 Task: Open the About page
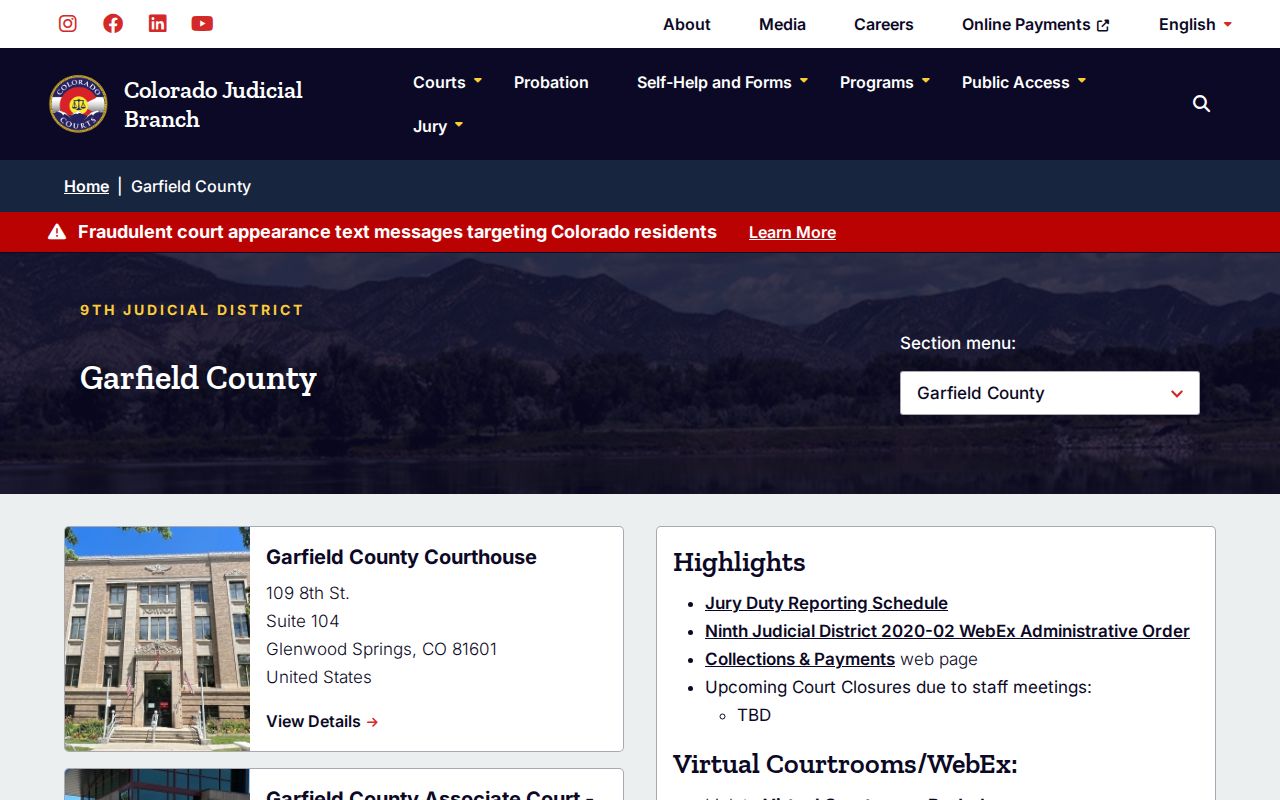tap(687, 25)
